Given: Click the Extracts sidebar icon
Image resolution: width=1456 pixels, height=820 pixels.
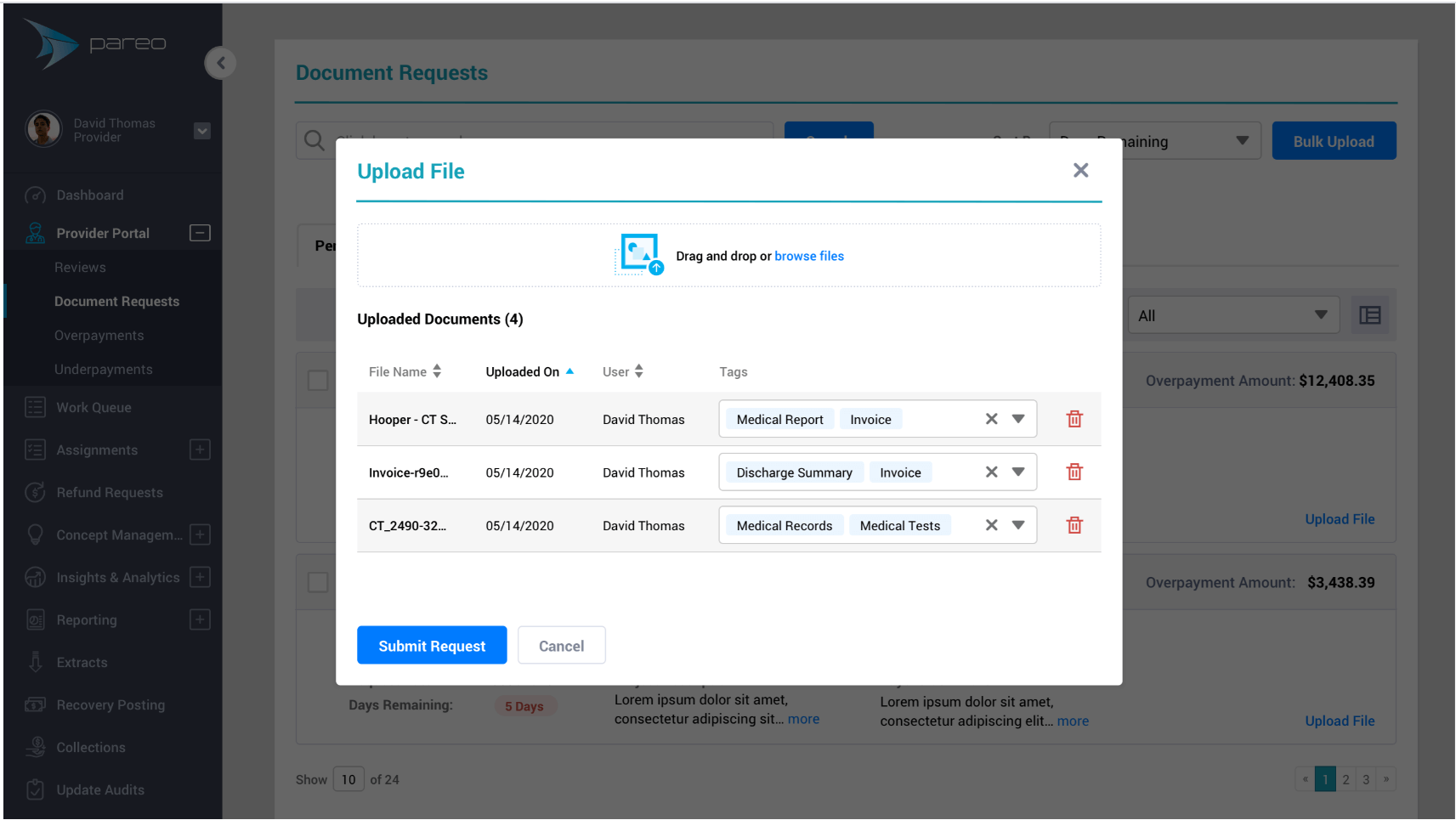Looking at the screenshot, I should tap(35, 662).
